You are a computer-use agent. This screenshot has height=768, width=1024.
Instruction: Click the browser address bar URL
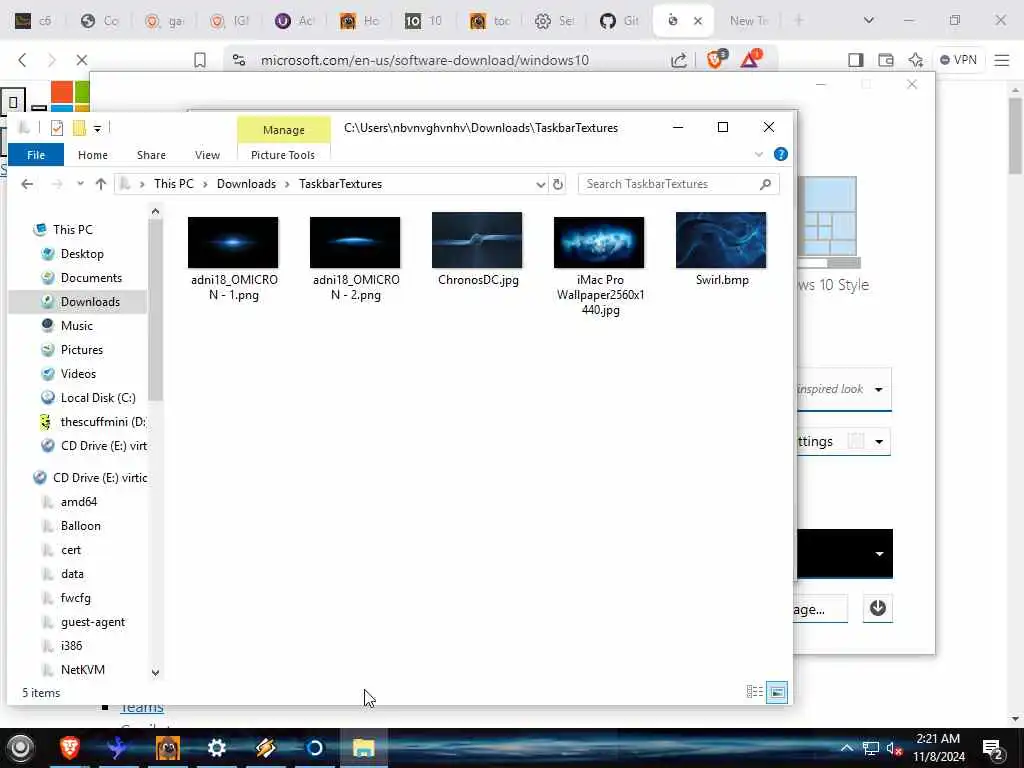click(x=424, y=60)
